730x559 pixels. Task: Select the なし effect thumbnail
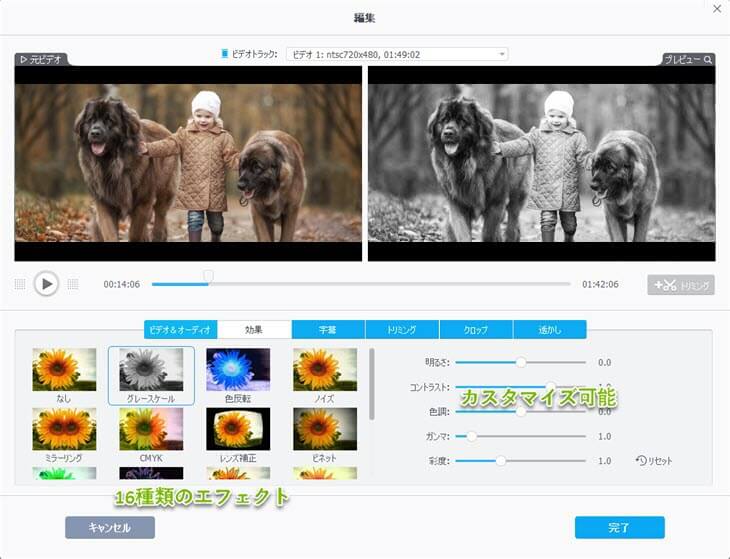pos(64,370)
